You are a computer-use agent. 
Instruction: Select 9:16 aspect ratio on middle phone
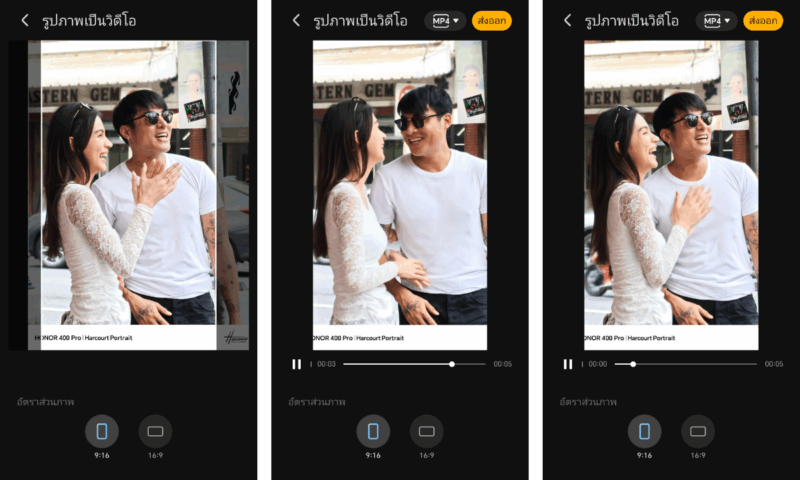[x=373, y=431]
